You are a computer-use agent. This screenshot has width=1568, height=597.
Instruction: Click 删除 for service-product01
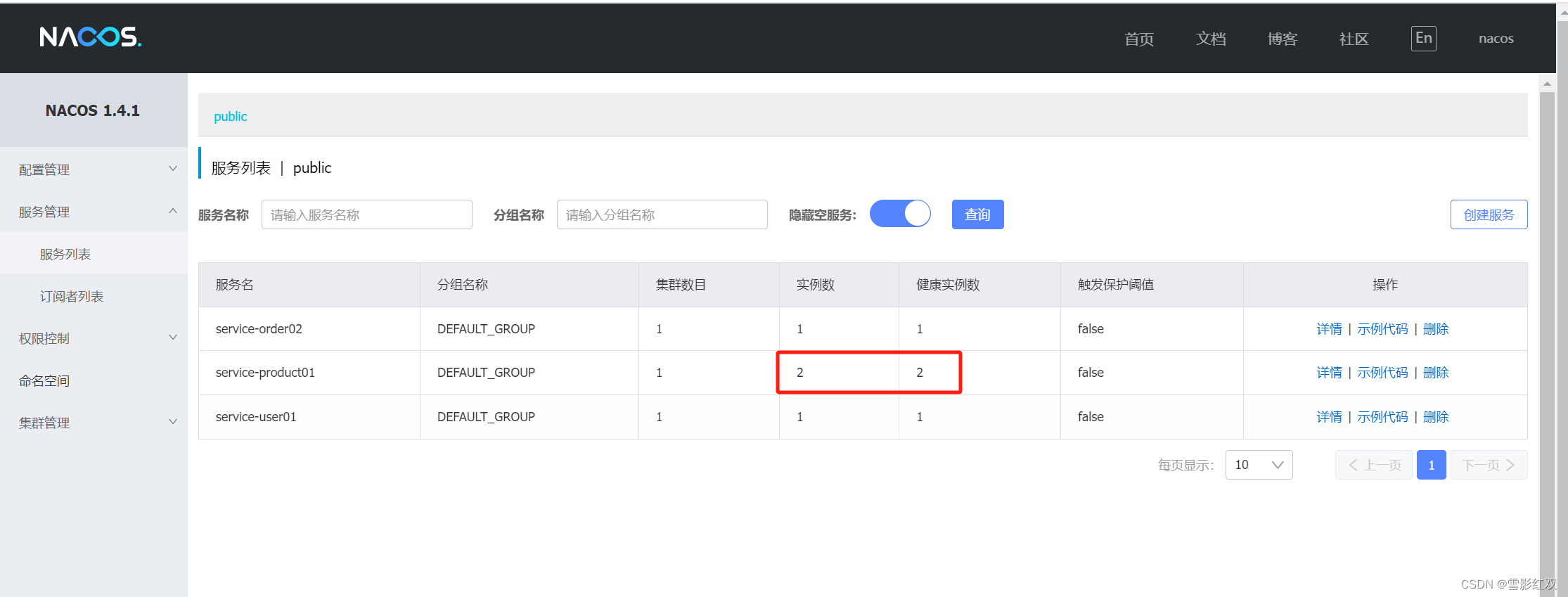coord(1436,372)
